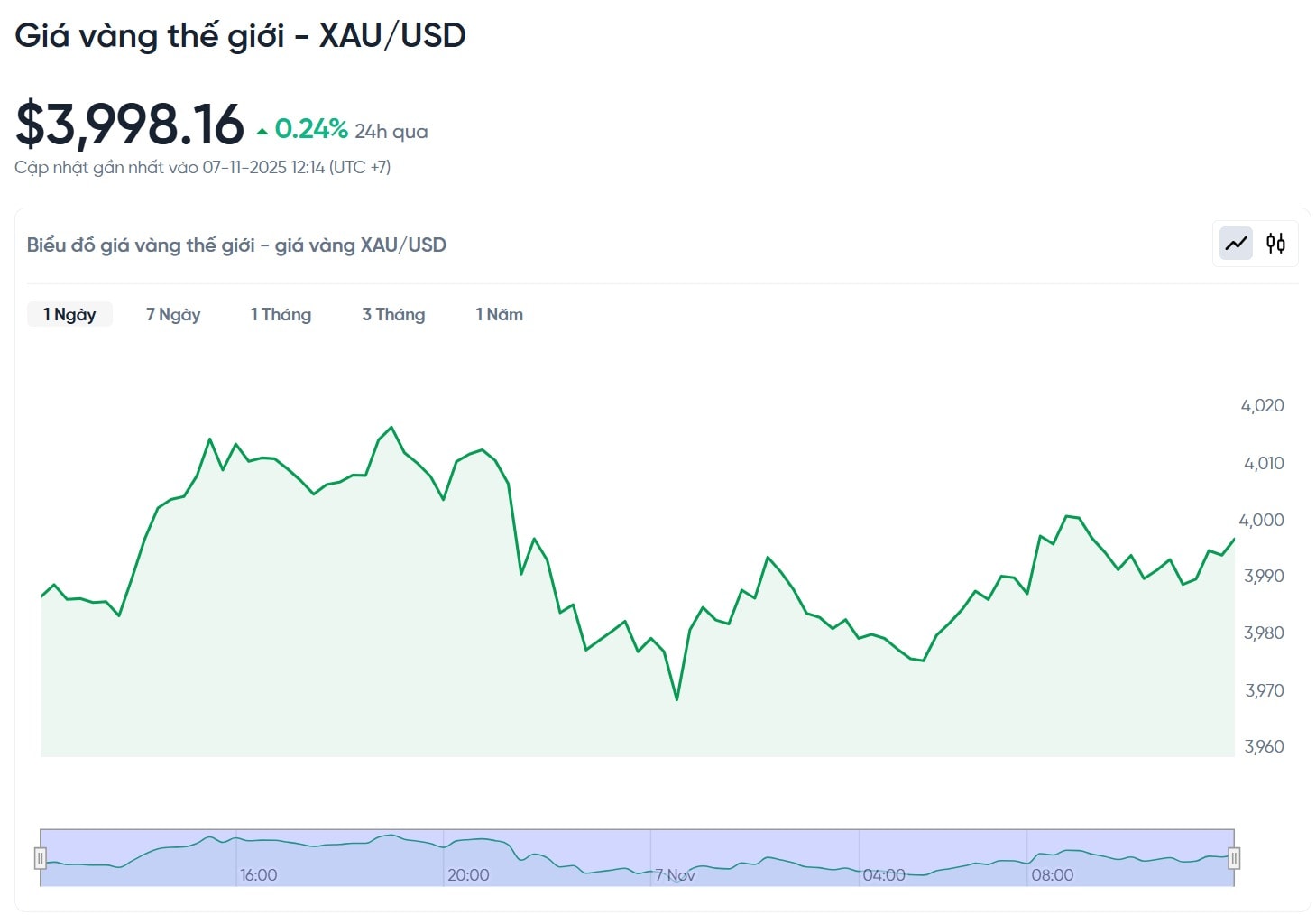Click the green up-arrow beside 0.24%
Viewport: 1316px width, 915px height.
(262, 132)
